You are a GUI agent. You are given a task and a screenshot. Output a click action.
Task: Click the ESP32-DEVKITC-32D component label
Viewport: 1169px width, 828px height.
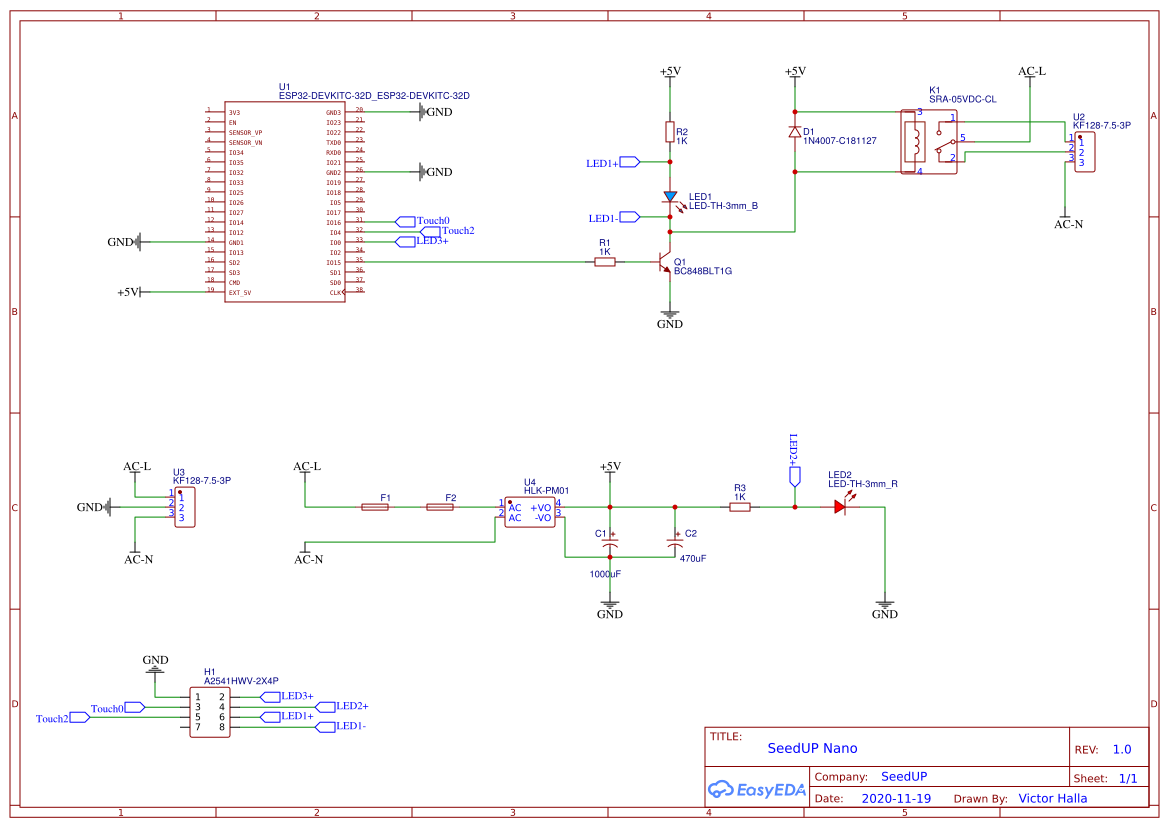pos(374,95)
